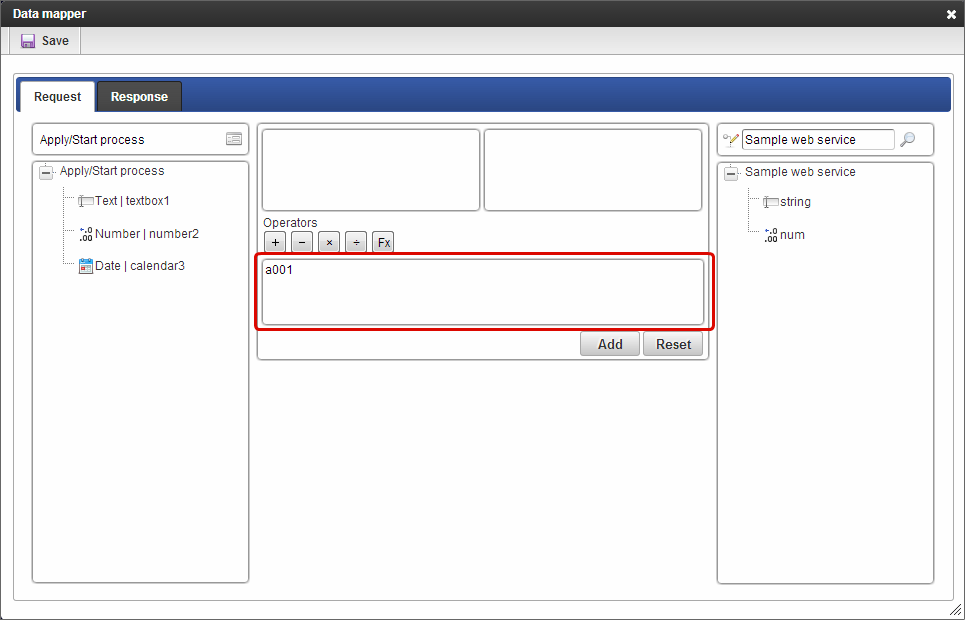Click the num field numeric icon

click(771, 235)
